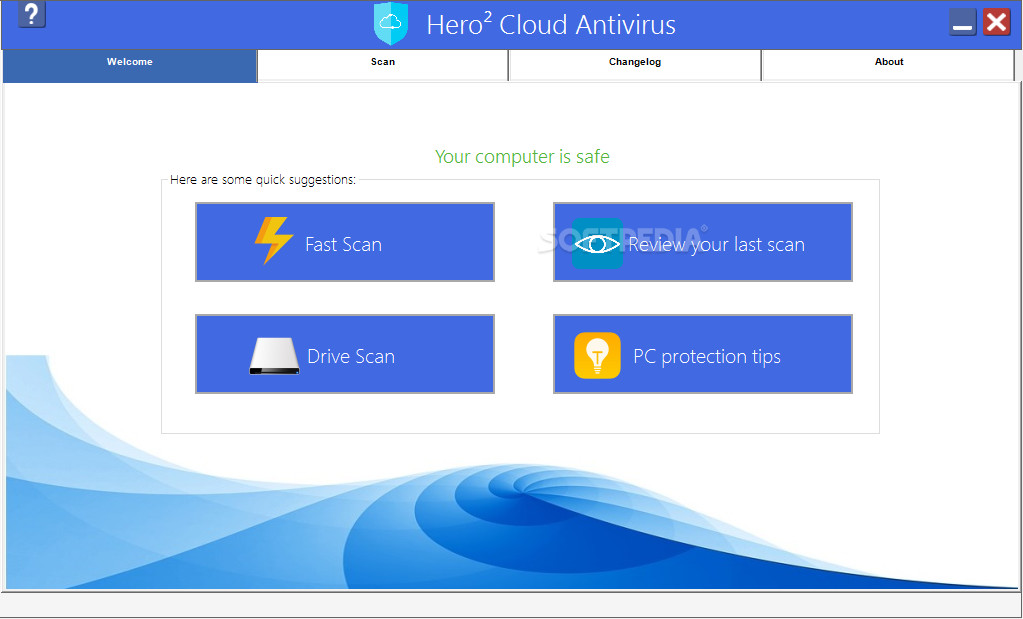View the Changelog tab
1023x619 pixels.
635,65
